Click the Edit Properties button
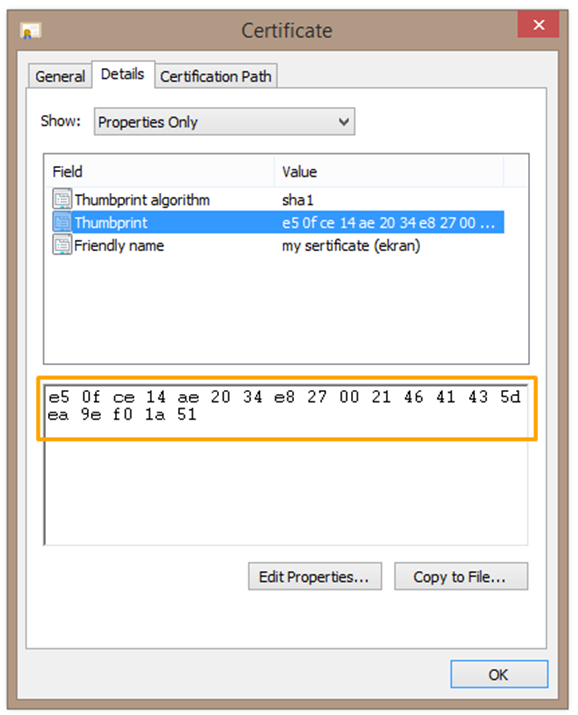This screenshot has height=715, width=578. (315, 576)
